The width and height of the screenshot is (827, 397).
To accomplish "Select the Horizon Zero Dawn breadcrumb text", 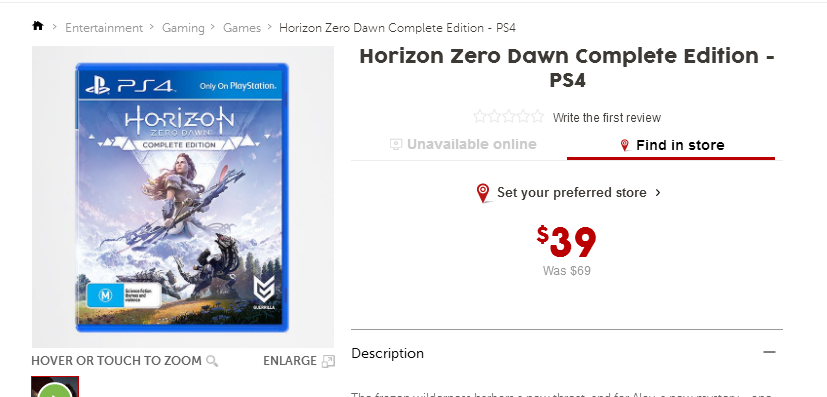I will point(397,27).
